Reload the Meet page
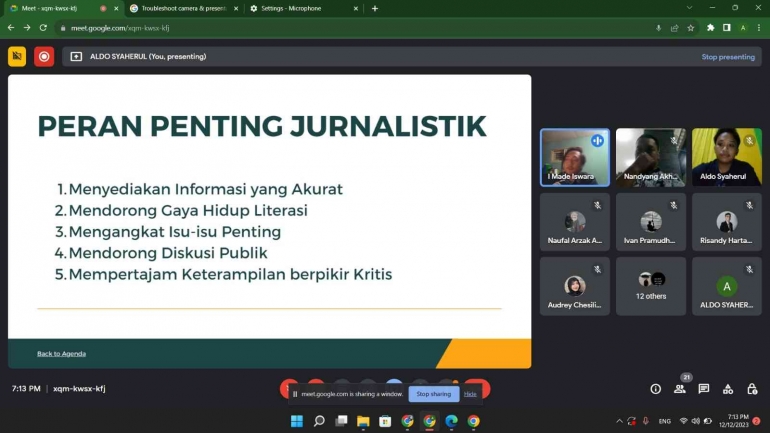This screenshot has height=433, width=770. 43,28
